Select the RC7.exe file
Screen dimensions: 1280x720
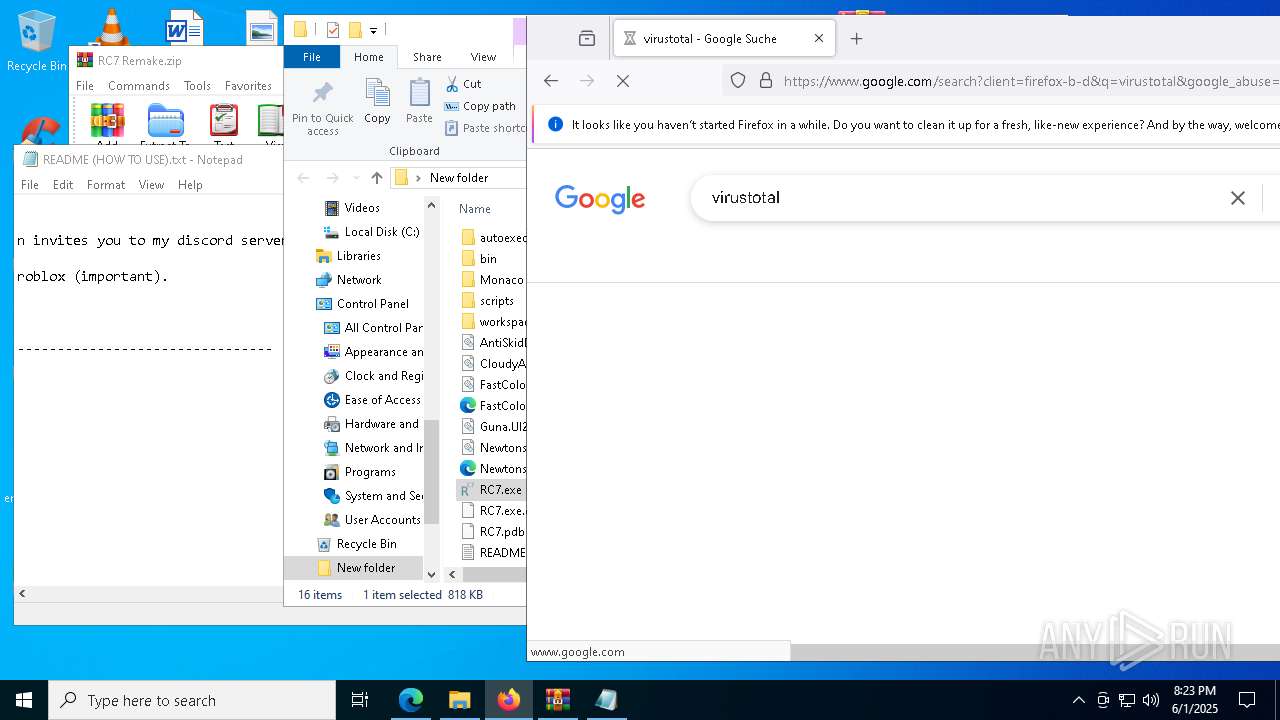[x=500, y=490]
